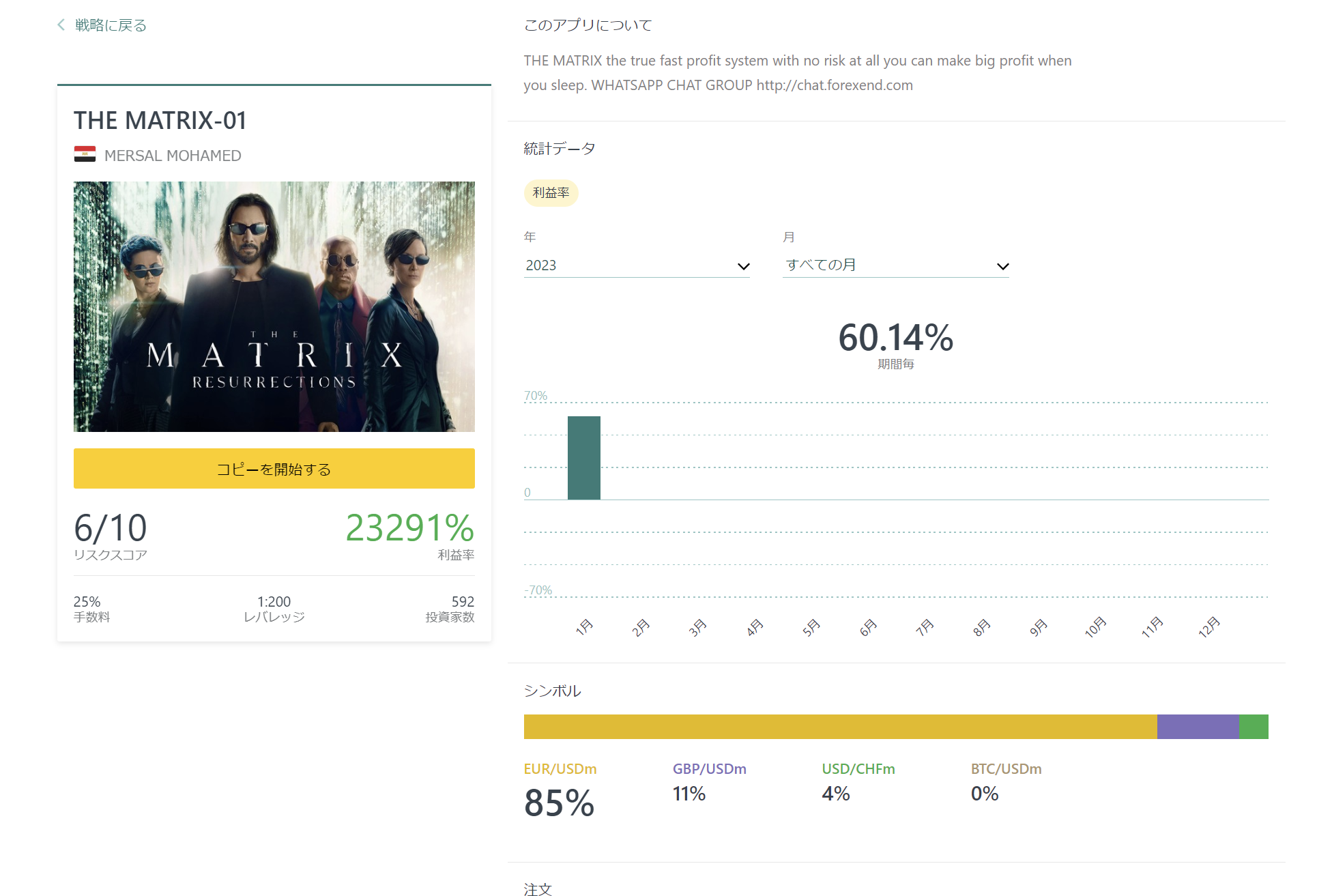Expand the month selector chevron arrow
1332x896 pixels.
coord(1002,266)
